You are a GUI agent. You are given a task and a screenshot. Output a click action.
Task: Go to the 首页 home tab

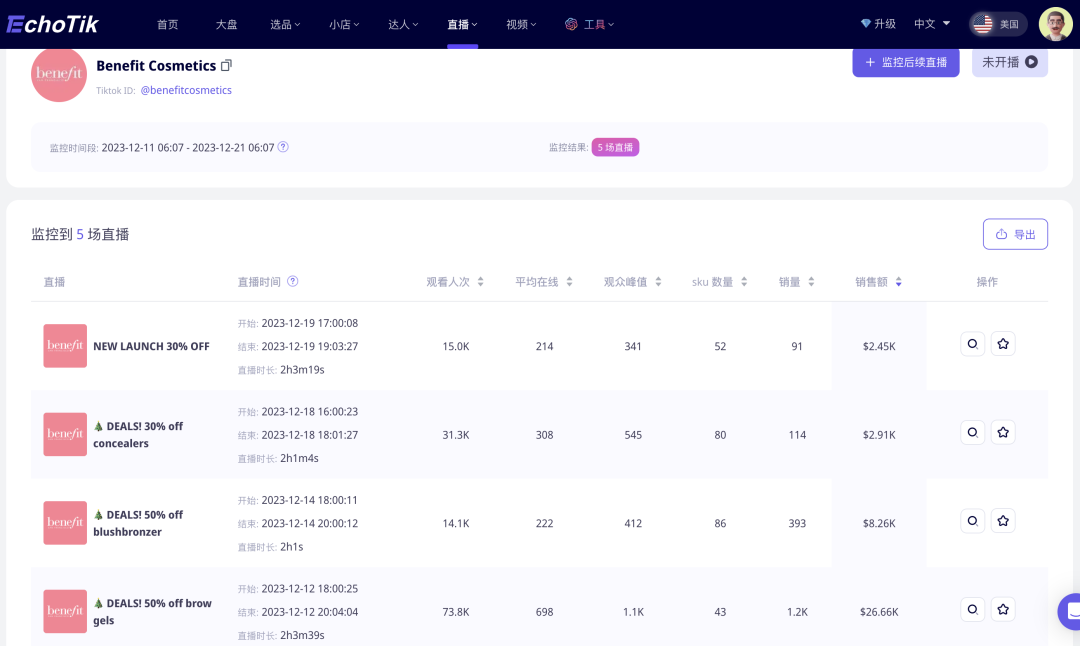pos(167,24)
